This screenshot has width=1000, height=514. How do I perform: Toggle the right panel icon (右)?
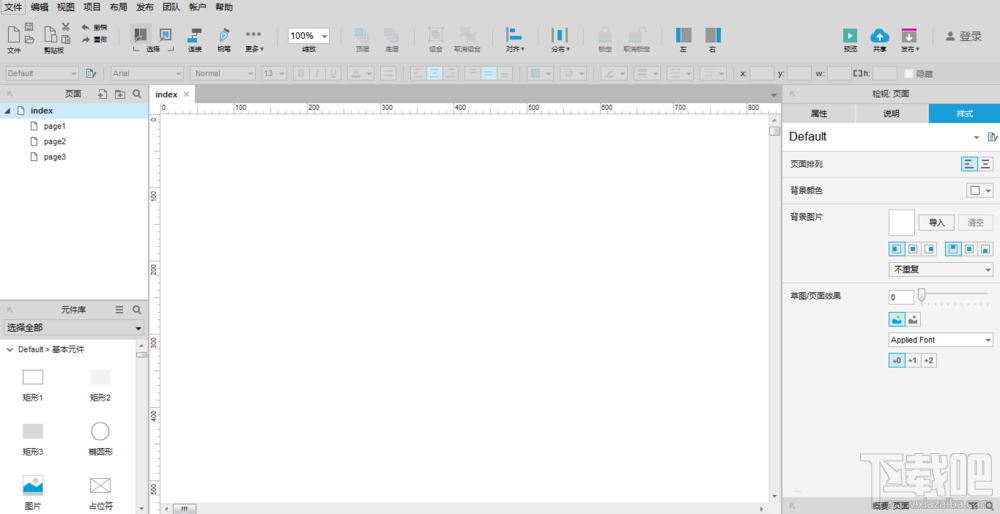point(713,35)
